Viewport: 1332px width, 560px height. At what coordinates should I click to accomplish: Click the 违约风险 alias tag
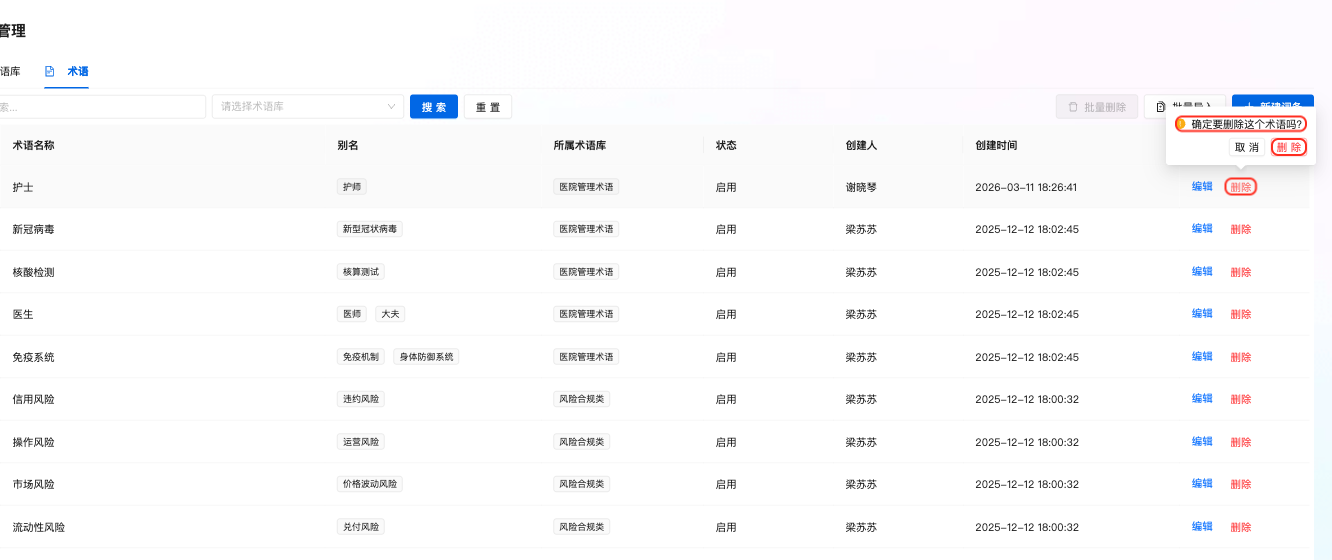361,399
